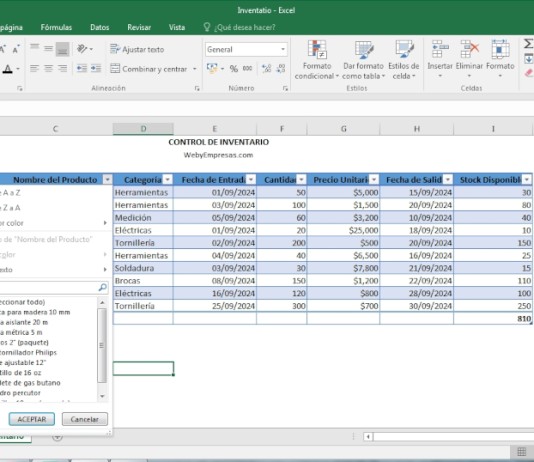Align text to bottom
Screen dimensions: 534x462
pos(63,49)
